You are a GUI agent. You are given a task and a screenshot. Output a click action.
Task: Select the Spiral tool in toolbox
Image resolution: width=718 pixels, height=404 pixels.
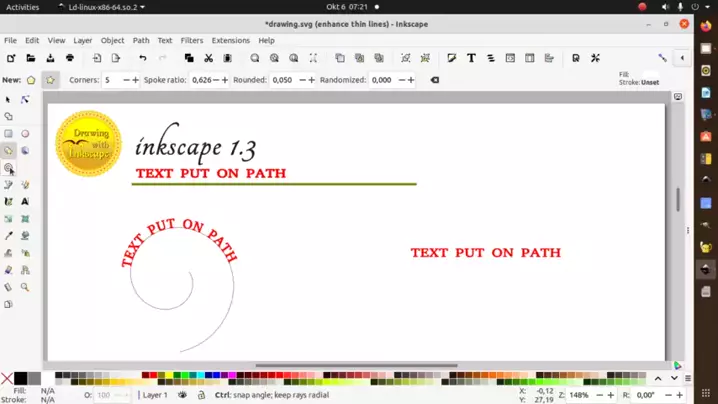(x=8, y=168)
